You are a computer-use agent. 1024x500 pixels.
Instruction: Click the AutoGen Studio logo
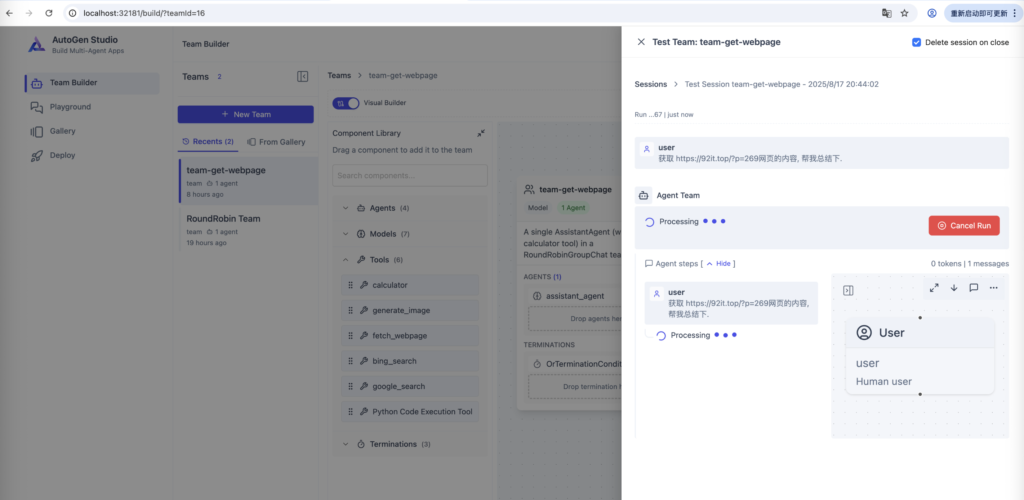coord(37,44)
